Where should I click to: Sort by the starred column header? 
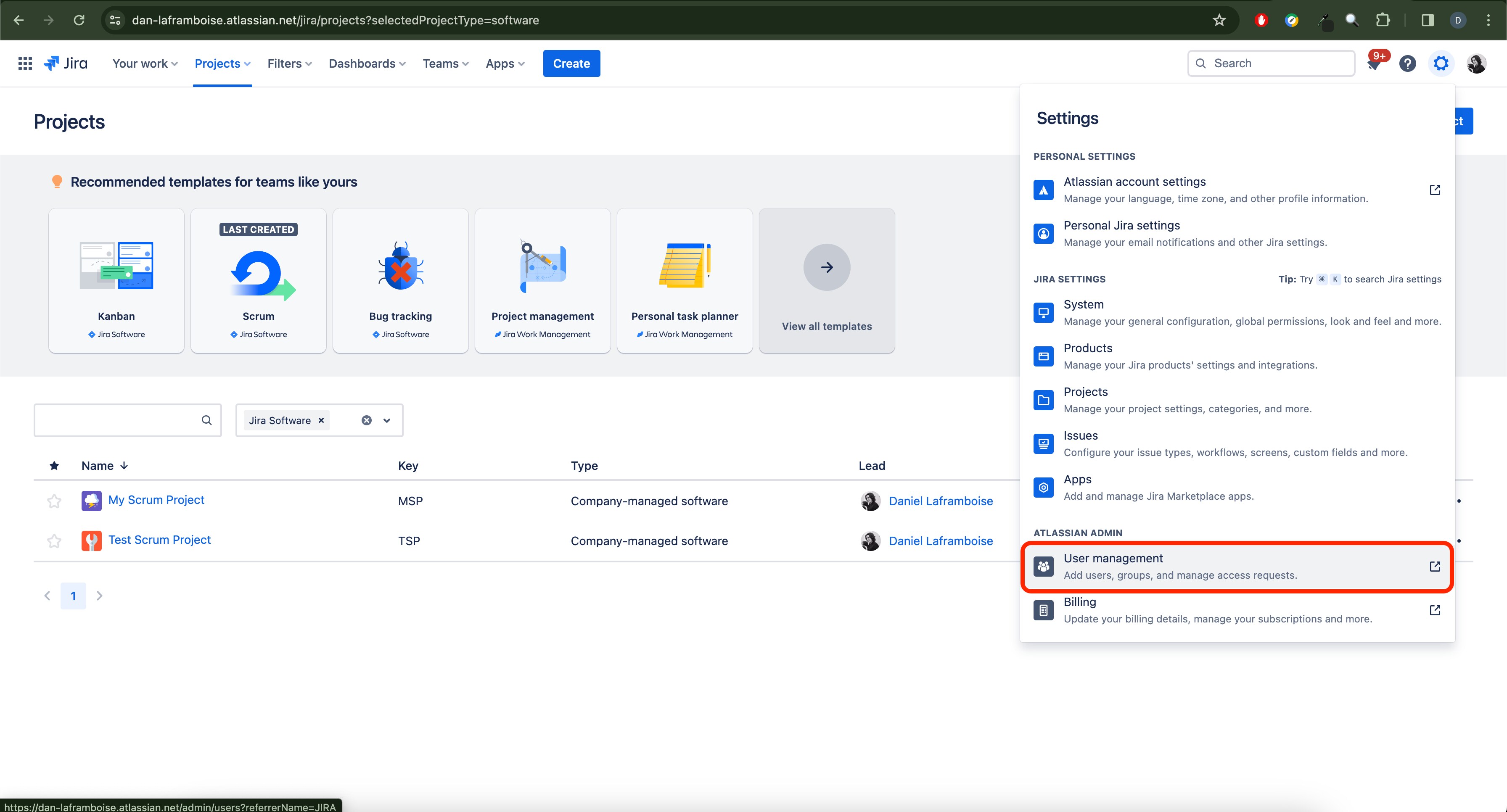54,466
